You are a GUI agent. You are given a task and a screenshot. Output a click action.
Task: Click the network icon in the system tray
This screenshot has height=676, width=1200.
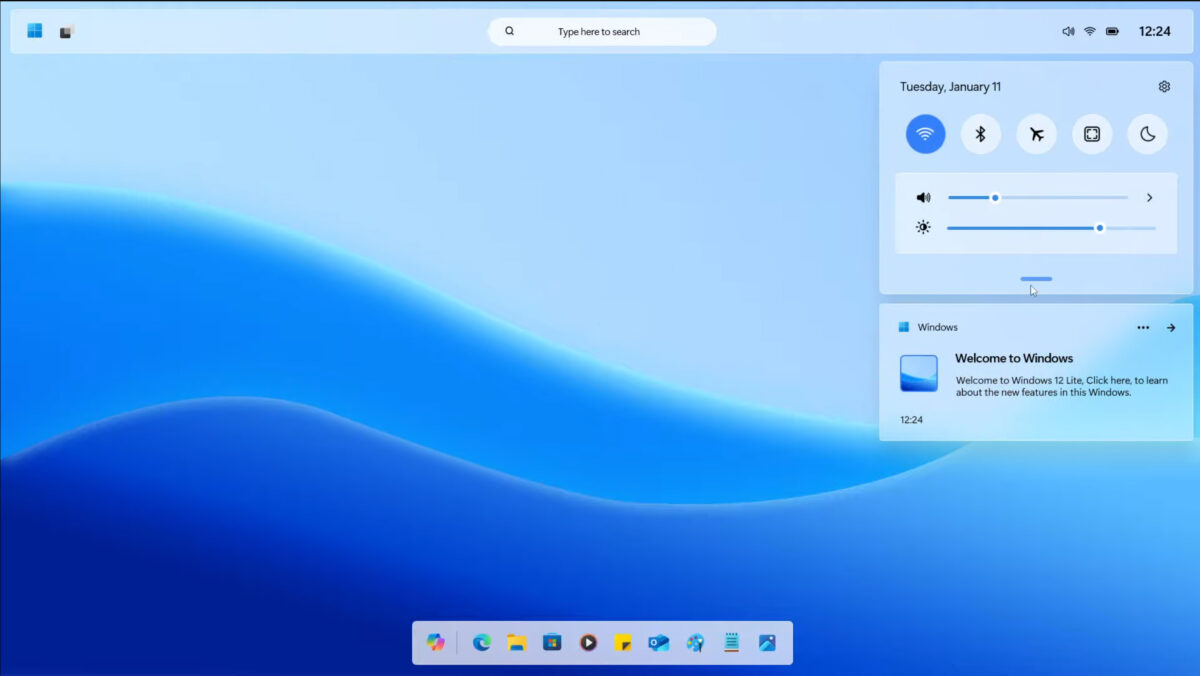click(x=1090, y=31)
